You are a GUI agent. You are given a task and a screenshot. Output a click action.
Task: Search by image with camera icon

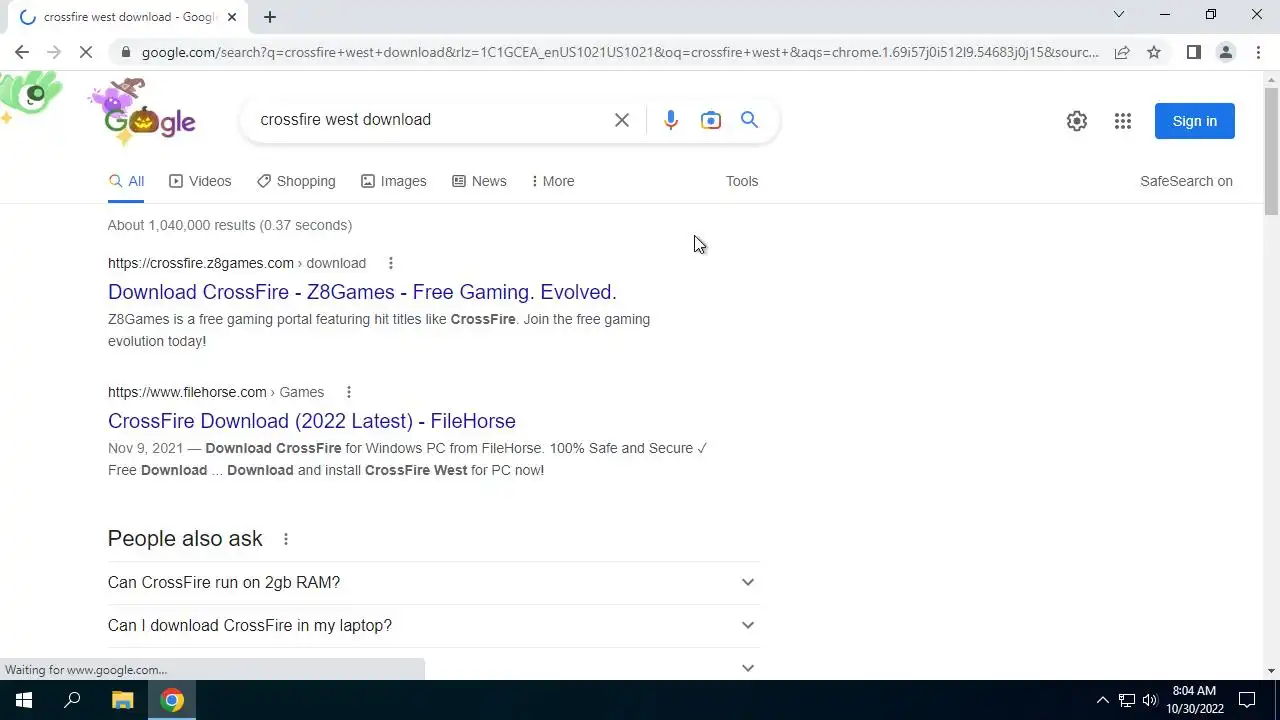[x=710, y=120]
